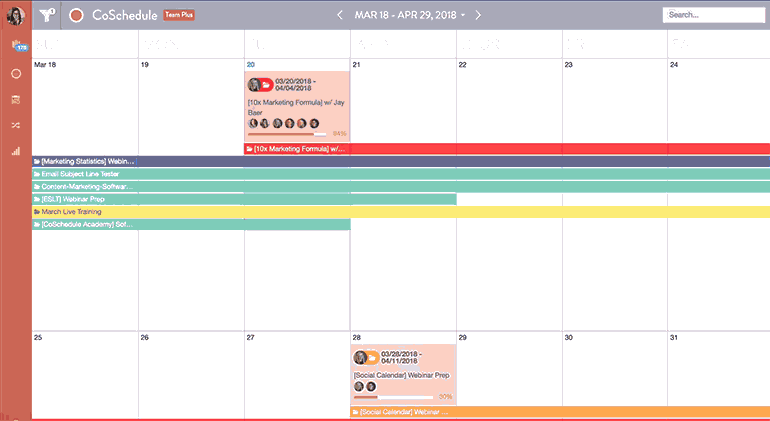Open the [ESLT] Webinar Prep bar
Viewport: 770px width, 421px height.
pos(245,199)
